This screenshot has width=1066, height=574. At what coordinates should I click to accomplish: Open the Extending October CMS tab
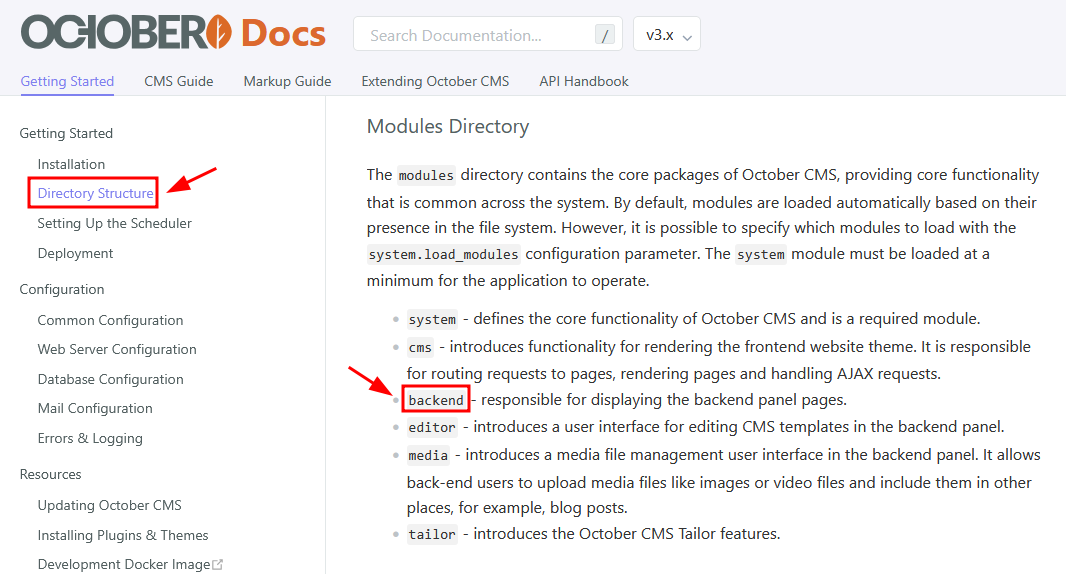point(435,81)
